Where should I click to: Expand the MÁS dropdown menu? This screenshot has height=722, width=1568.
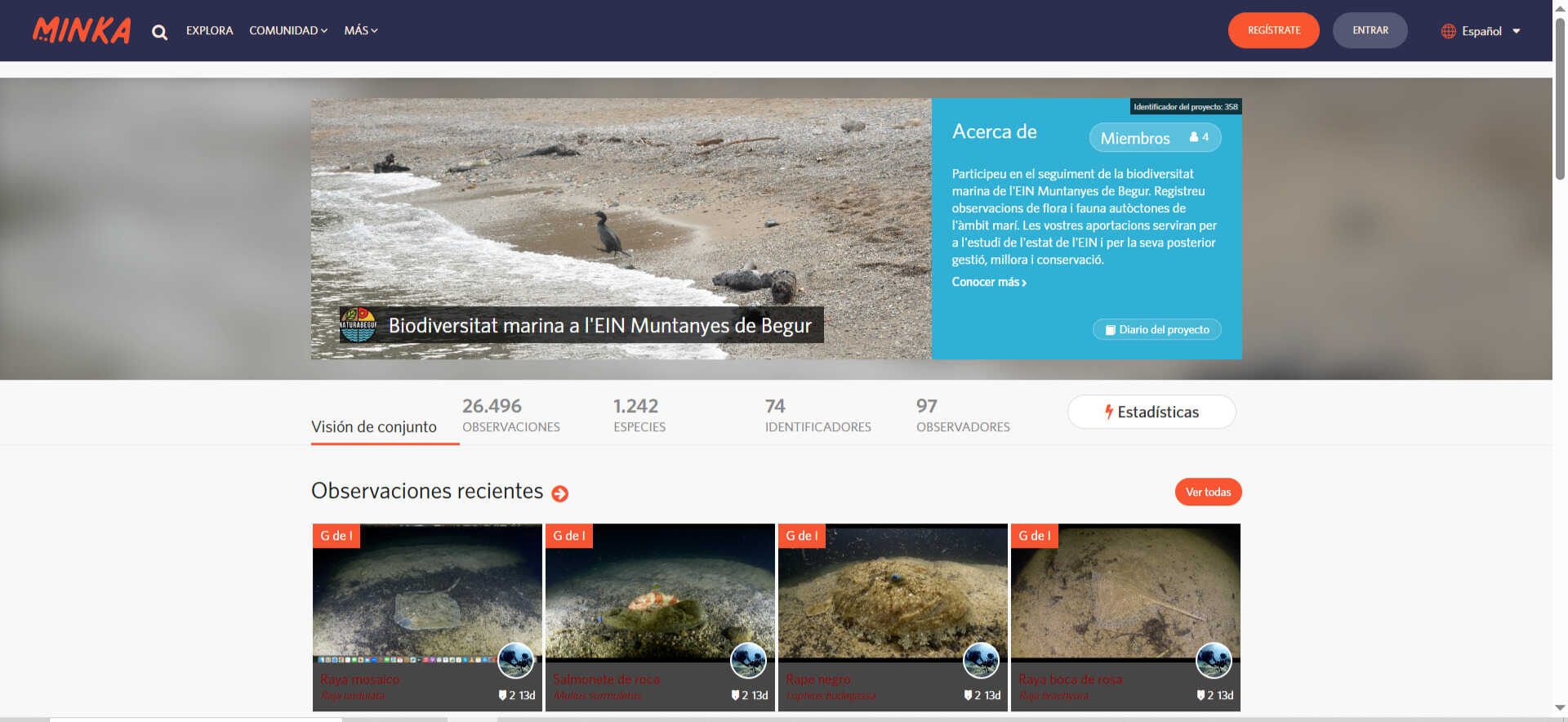click(360, 30)
